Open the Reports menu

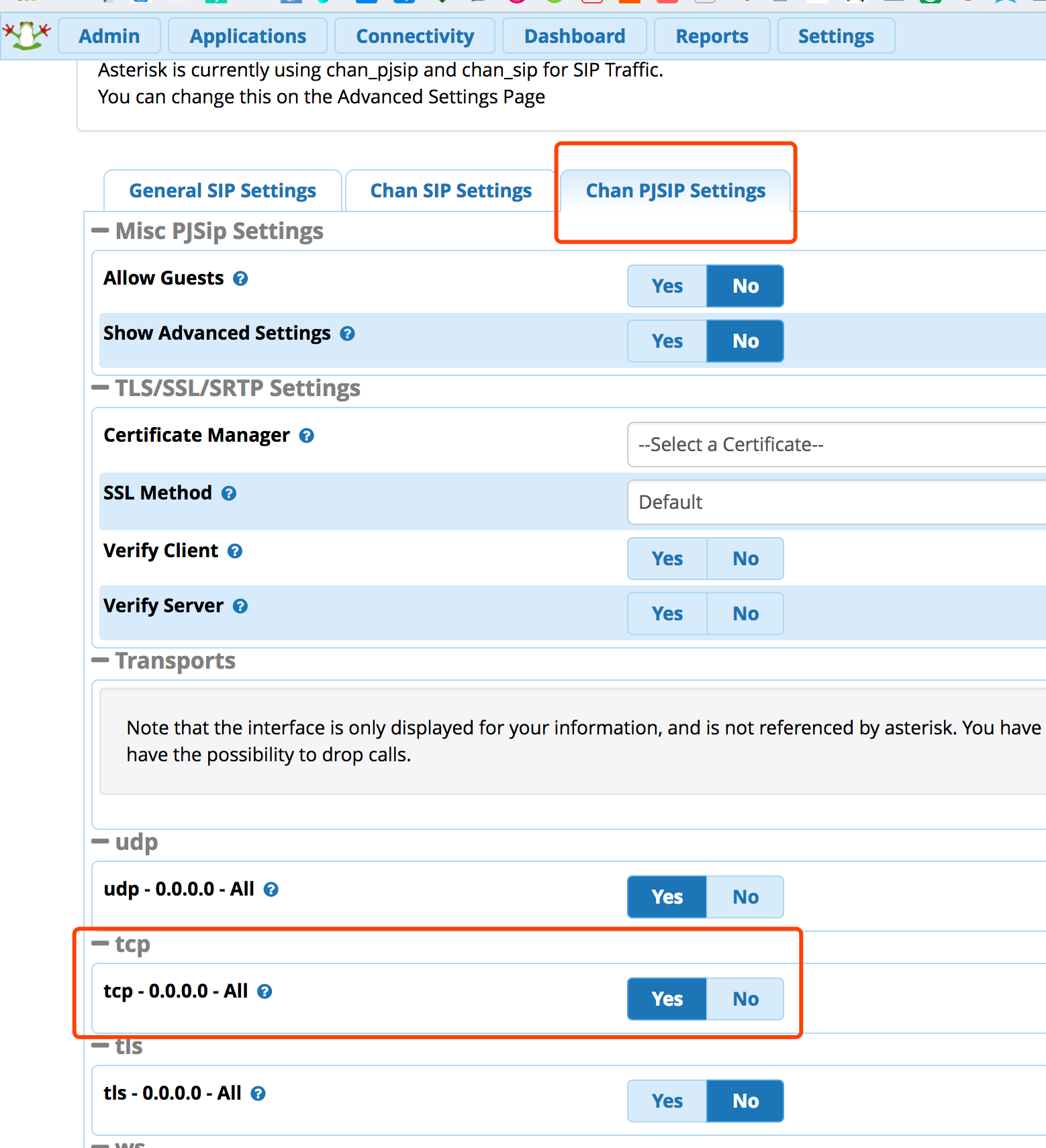point(712,36)
